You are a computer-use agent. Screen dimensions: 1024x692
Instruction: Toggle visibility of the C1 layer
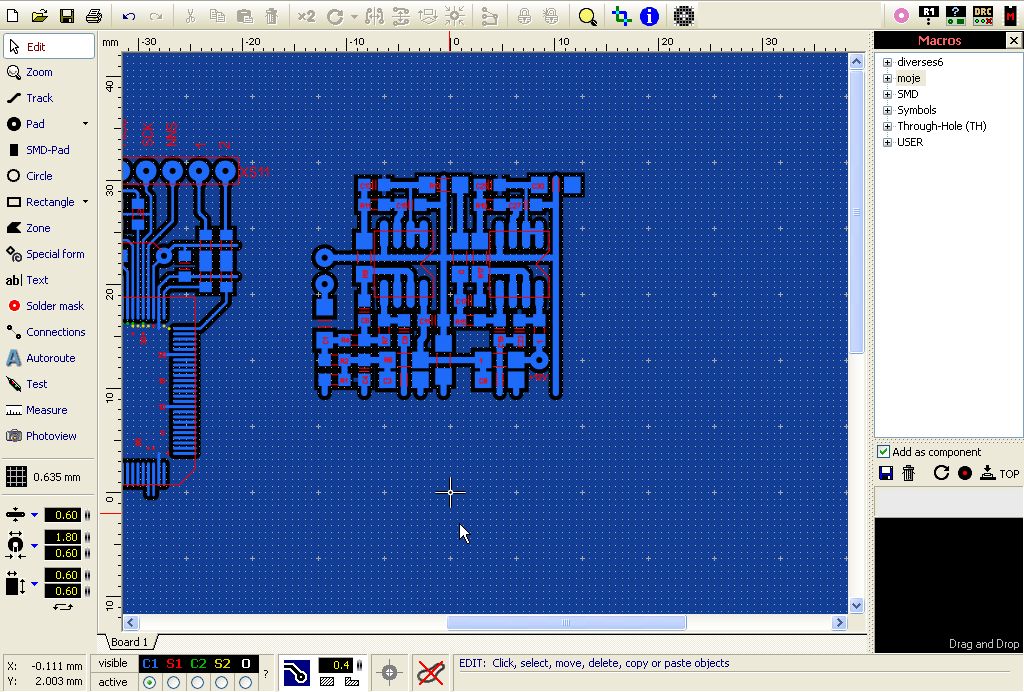click(x=150, y=664)
